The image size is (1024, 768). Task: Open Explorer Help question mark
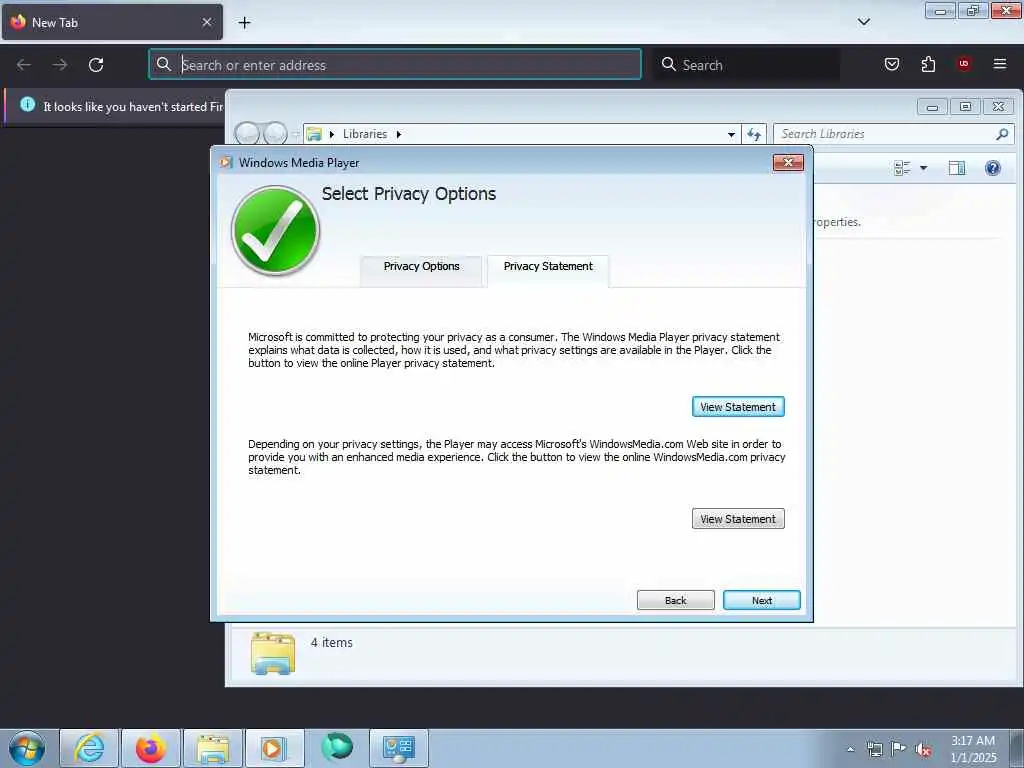pos(993,168)
